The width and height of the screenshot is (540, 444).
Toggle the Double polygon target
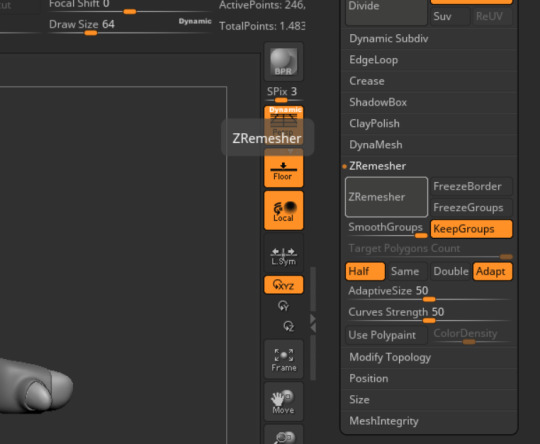pyautogui.click(x=450, y=271)
